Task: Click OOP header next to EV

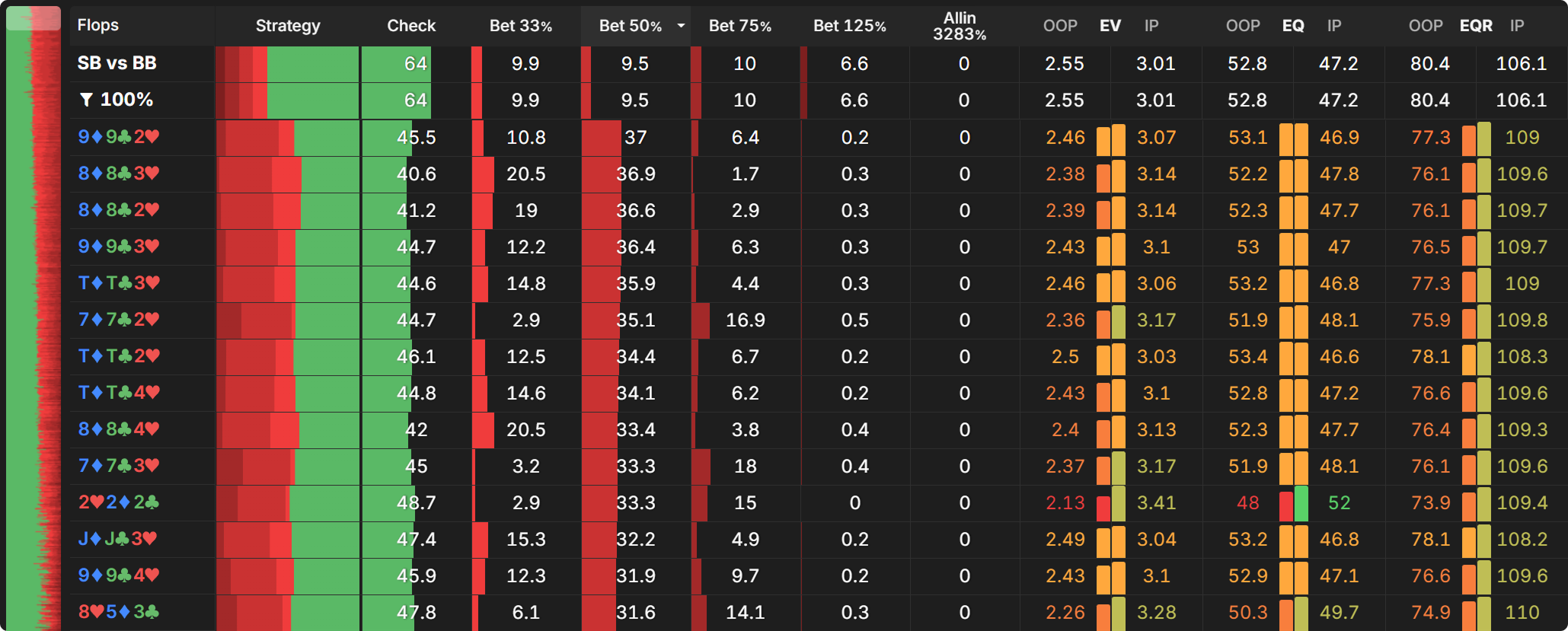Action: pyautogui.click(x=1060, y=26)
